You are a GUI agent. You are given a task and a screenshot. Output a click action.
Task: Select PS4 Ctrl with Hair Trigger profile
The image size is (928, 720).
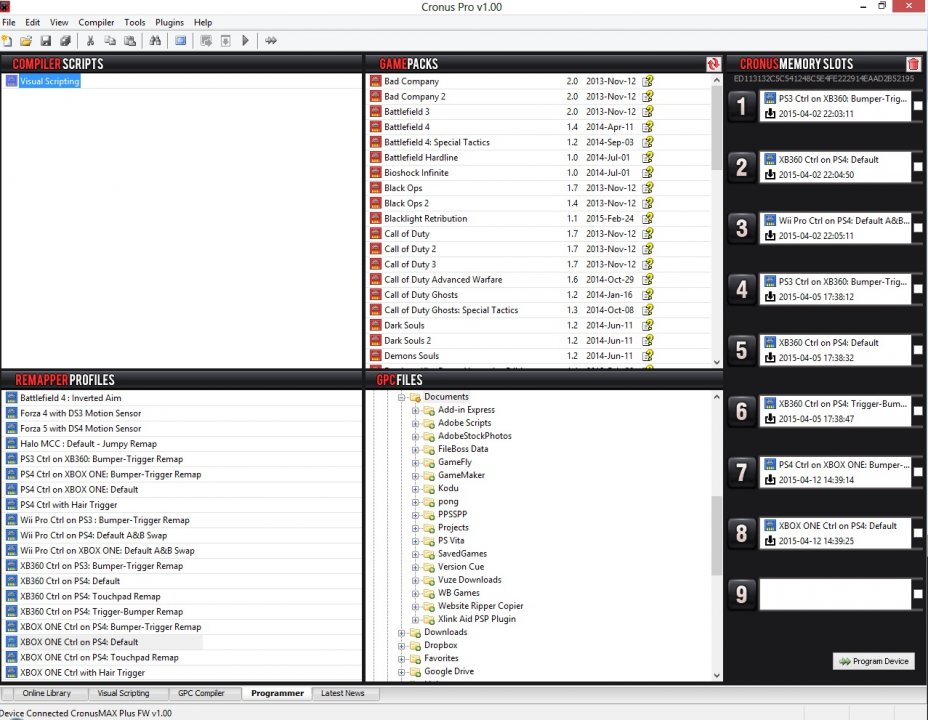(68, 505)
